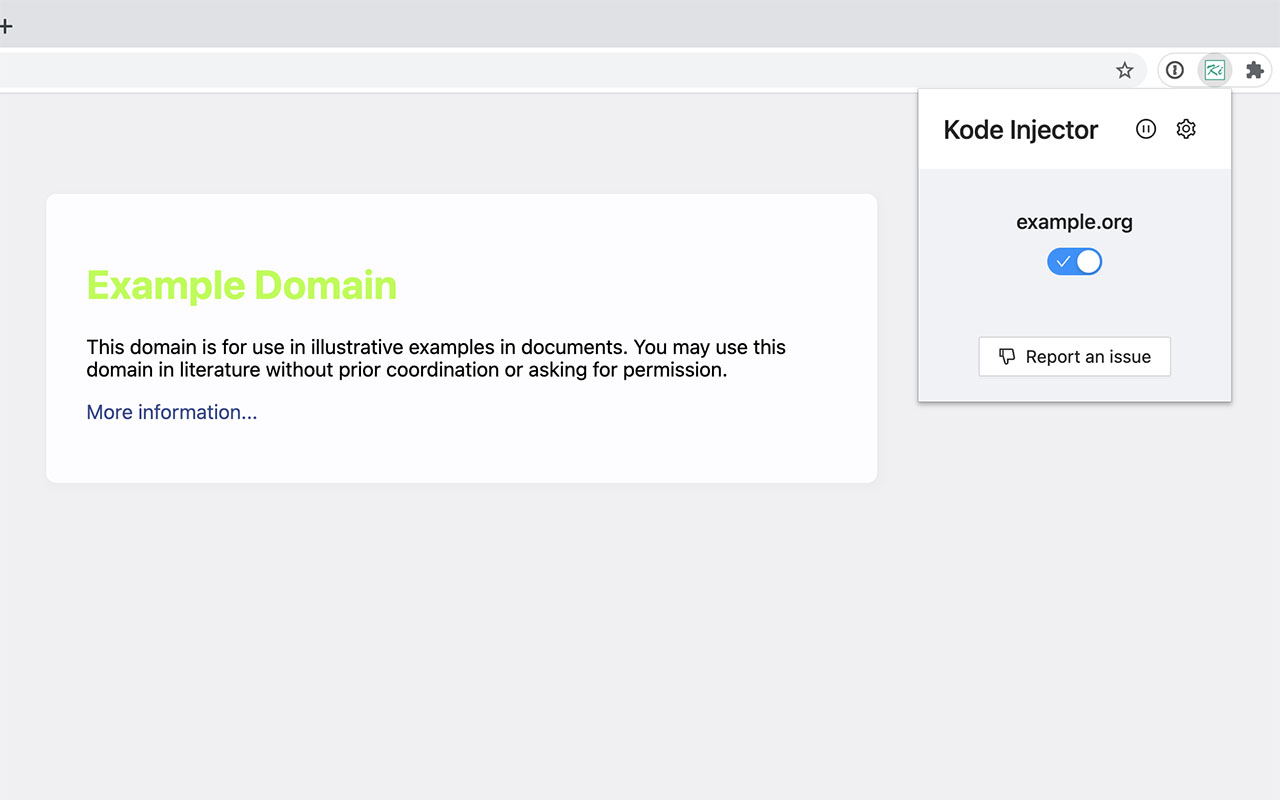The width and height of the screenshot is (1280, 800).
Task: Click the description paragraph about illustrative examples
Action: tap(435, 358)
